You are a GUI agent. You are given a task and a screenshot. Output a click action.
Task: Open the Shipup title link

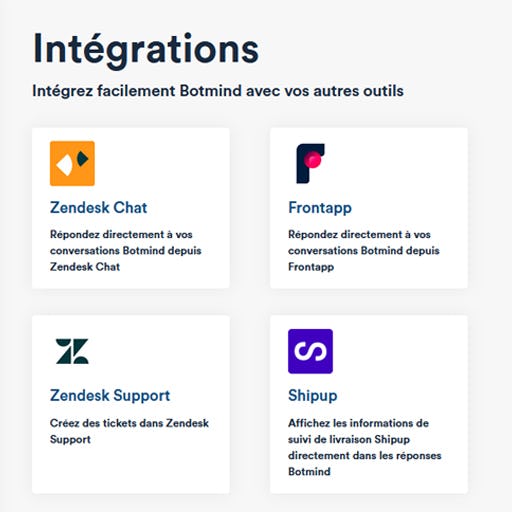pos(313,396)
